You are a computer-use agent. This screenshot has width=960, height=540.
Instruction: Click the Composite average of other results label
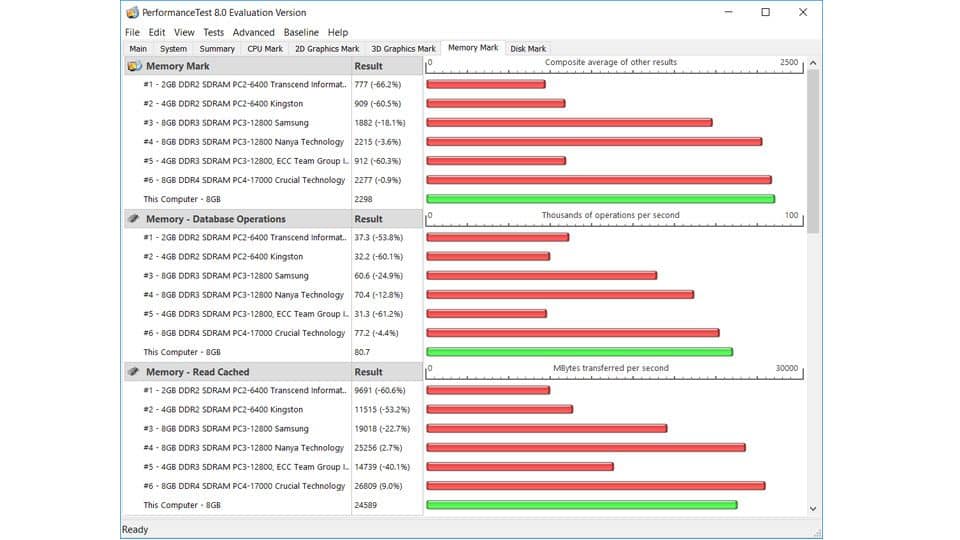click(611, 62)
